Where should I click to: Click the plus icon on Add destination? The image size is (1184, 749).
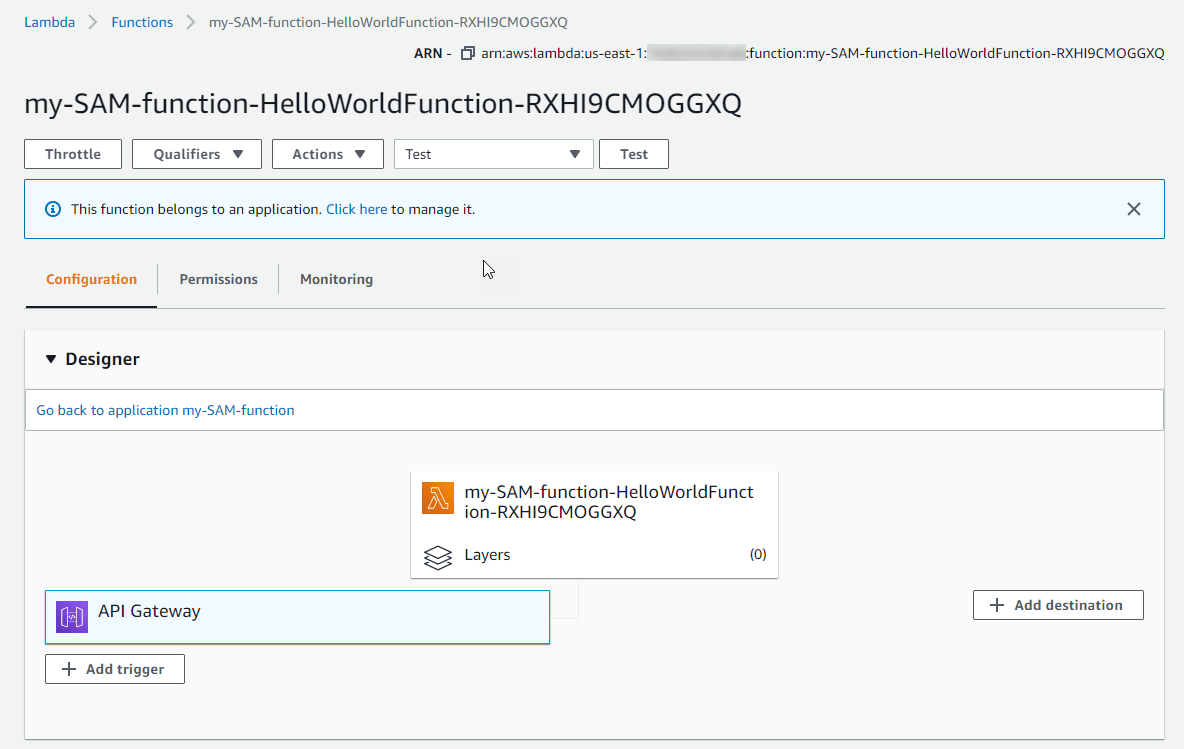click(x=997, y=605)
